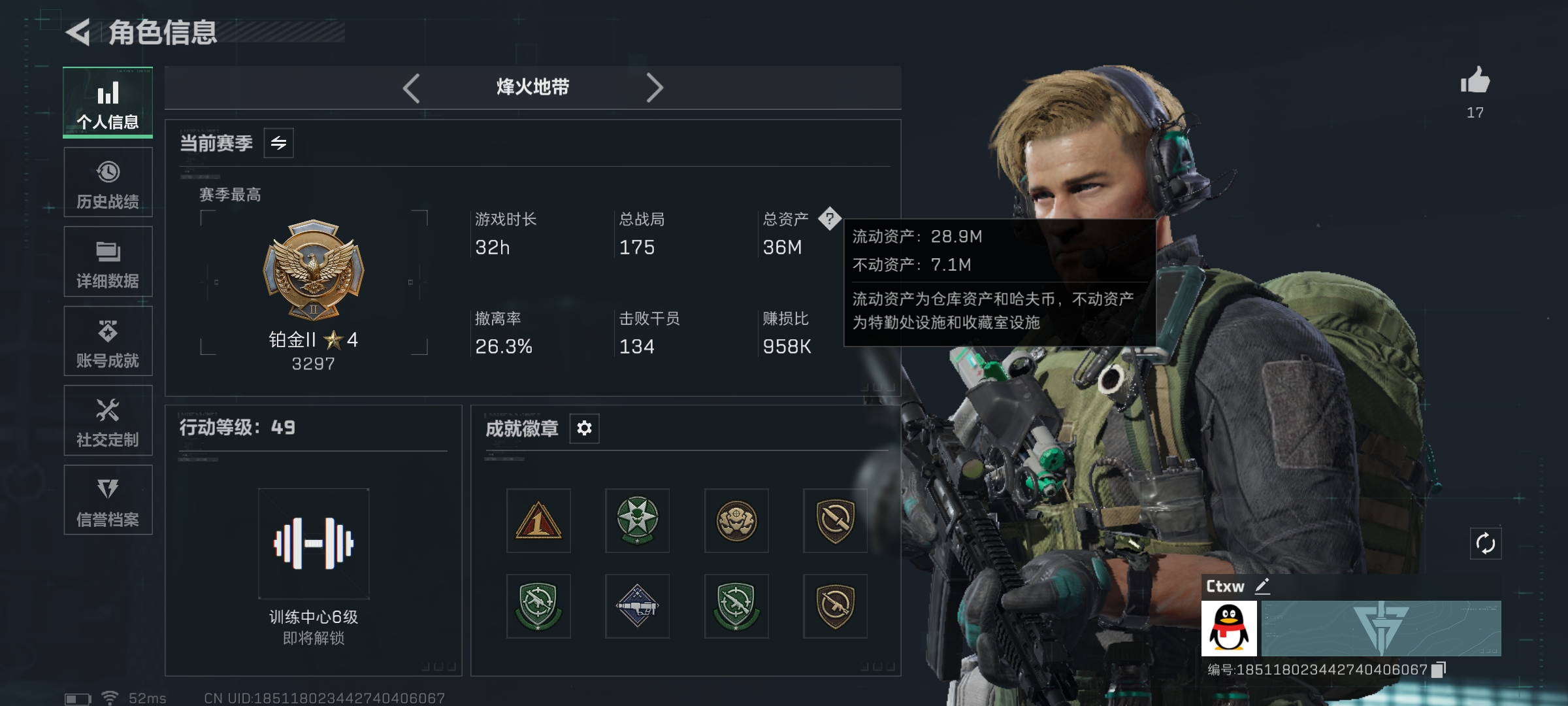The height and width of the screenshot is (706, 1568).
Task: Go to next mode with right chevron
Action: click(655, 88)
